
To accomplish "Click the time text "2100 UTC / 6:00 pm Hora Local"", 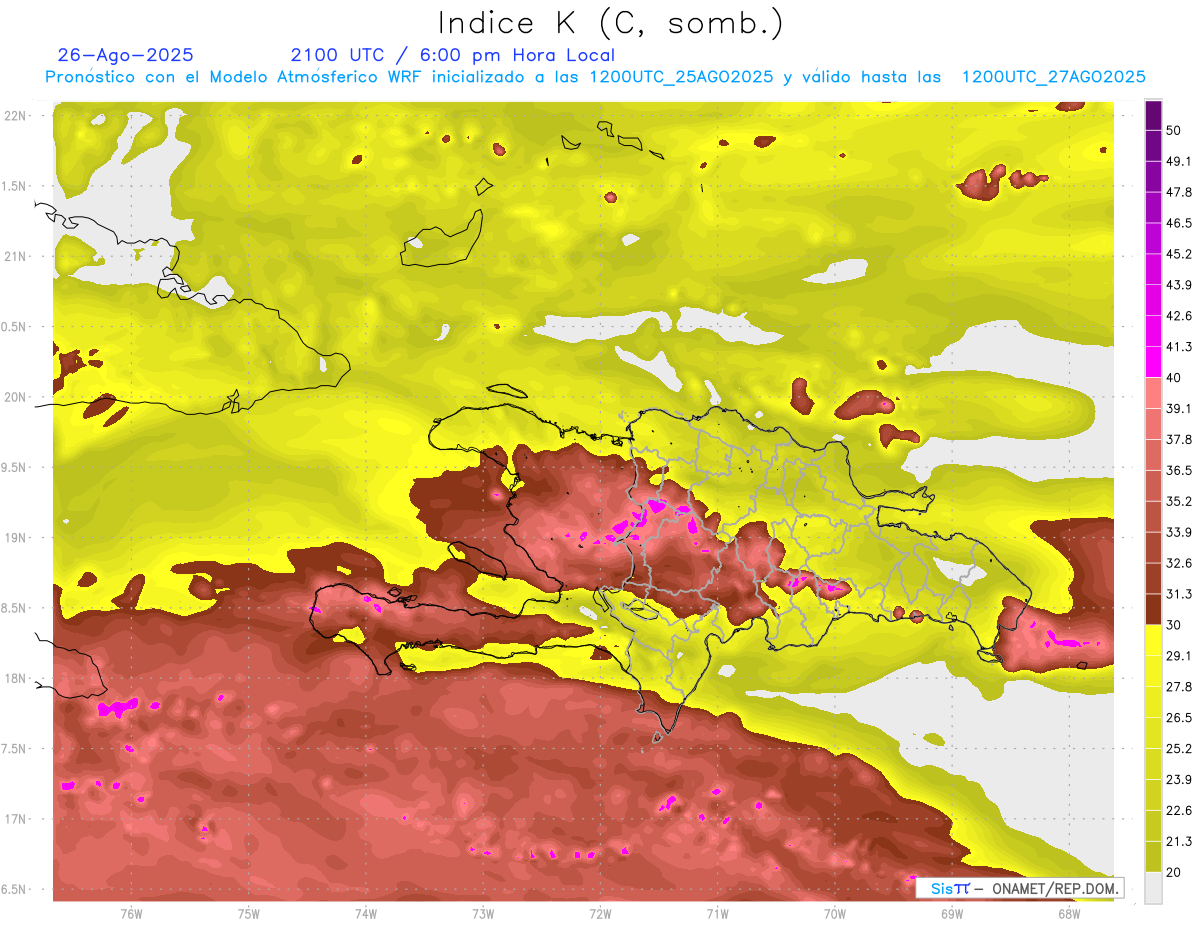I will pos(452,55).
